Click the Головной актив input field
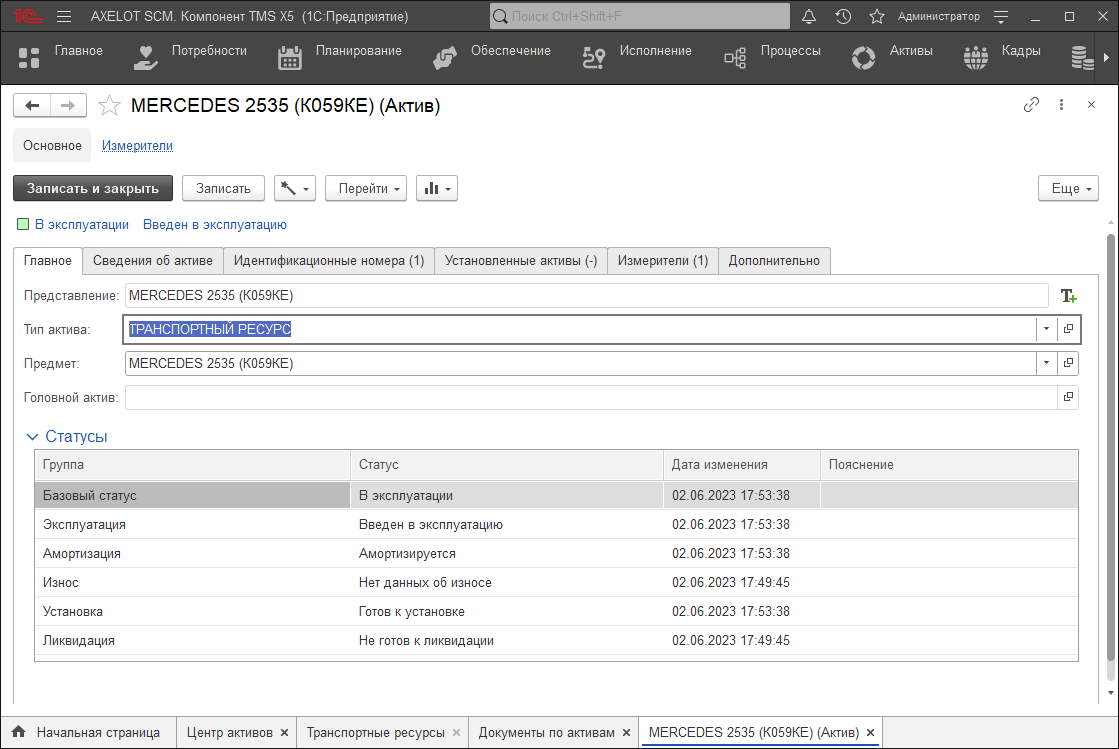This screenshot has width=1119, height=749. click(x=591, y=397)
